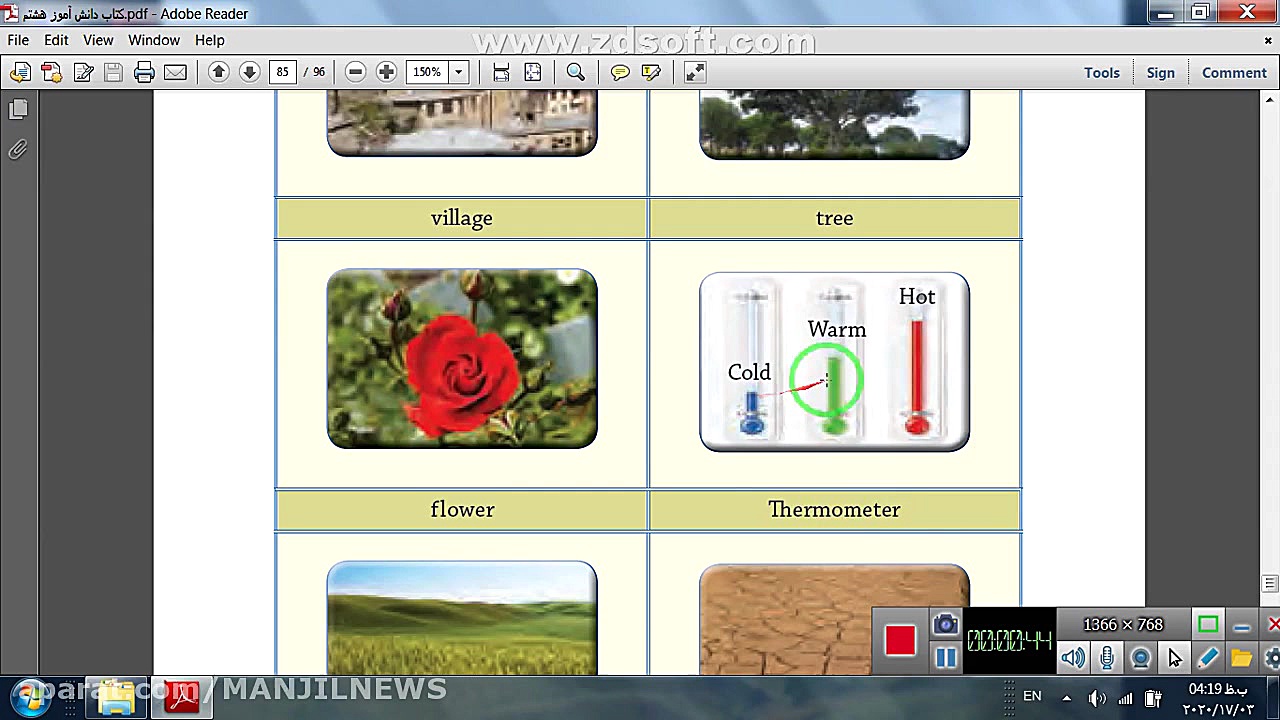Select the Highlight text tool
The width and height of the screenshot is (1280, 720).
coord(651,72)
